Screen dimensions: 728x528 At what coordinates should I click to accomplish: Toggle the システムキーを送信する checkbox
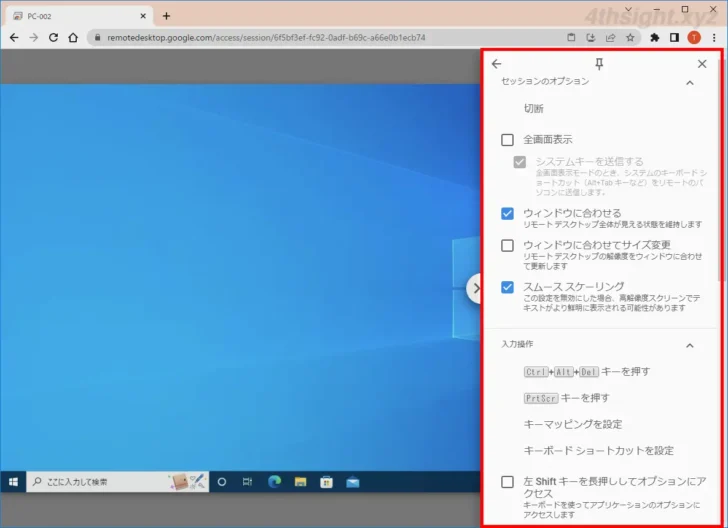click(520, 162)
